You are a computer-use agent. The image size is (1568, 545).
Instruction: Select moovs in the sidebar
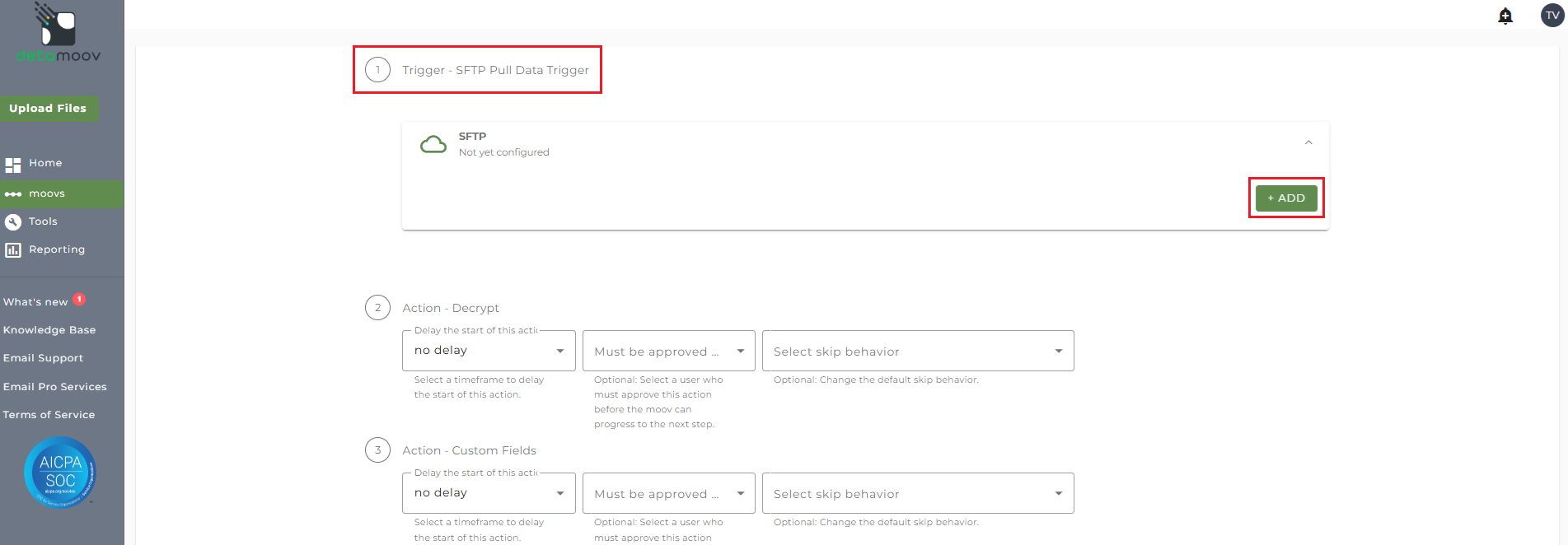[x=47, y=194]
